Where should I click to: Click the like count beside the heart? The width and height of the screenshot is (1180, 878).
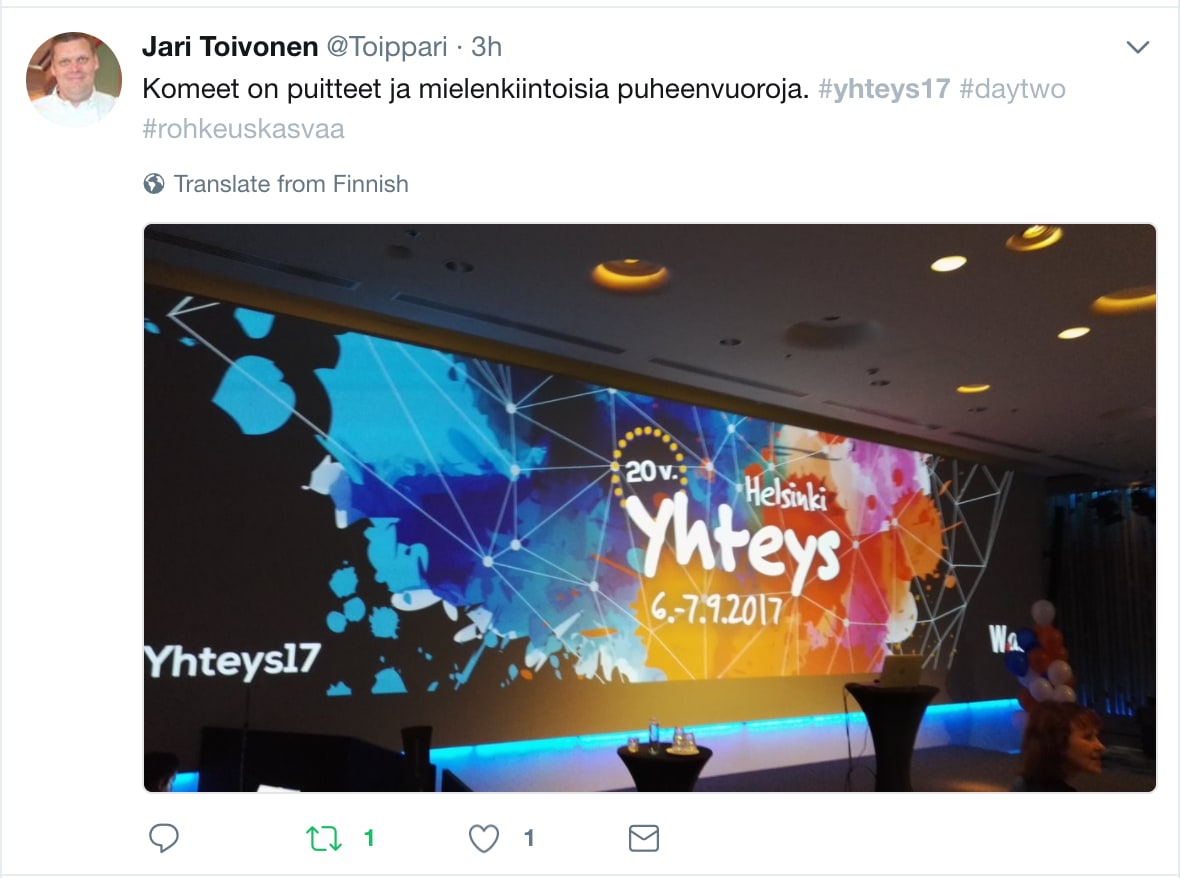click(x=529, y=838)
